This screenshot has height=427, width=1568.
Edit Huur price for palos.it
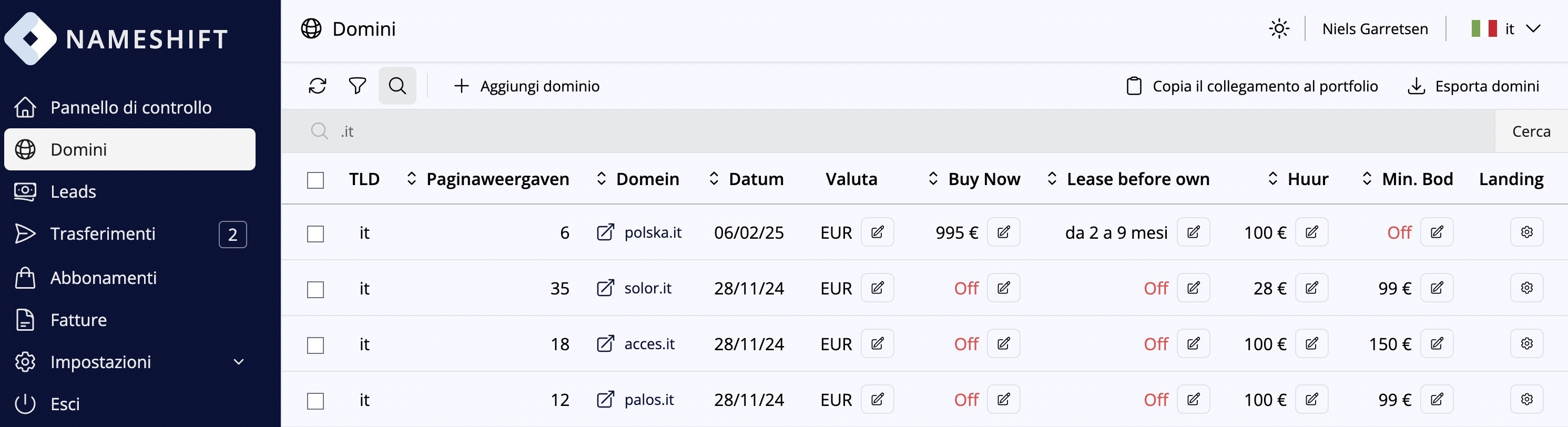[x=1311, y=400]
